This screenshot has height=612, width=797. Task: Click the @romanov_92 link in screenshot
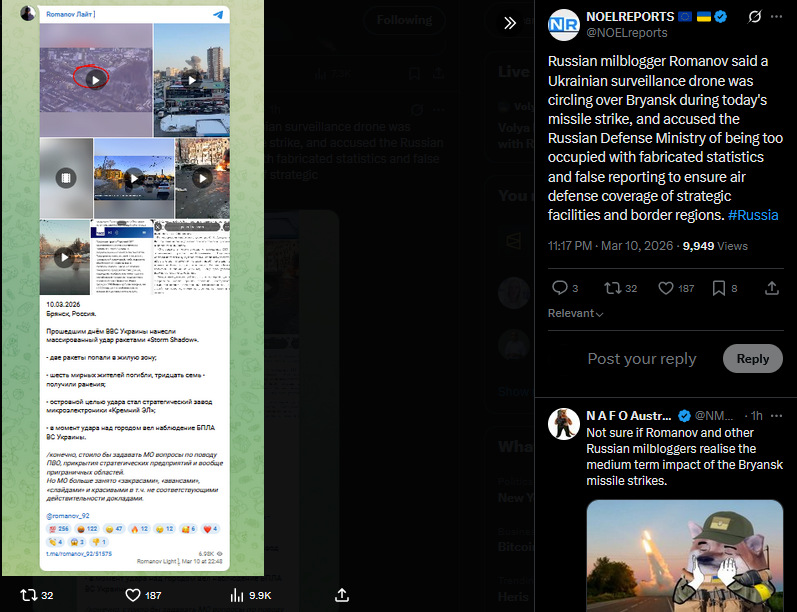point(68,515)
